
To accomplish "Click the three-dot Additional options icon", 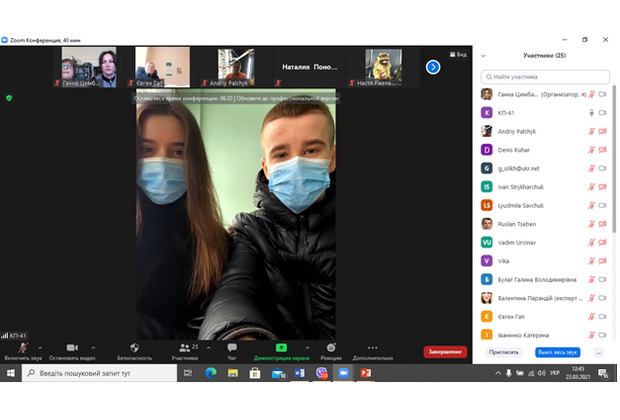I will 373,347.
